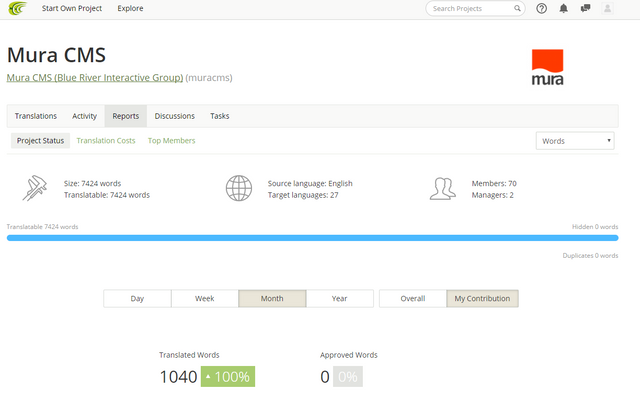Open the Tasks tab
Image resolution: width=640 pixels, height=402 pixels.
220,116
